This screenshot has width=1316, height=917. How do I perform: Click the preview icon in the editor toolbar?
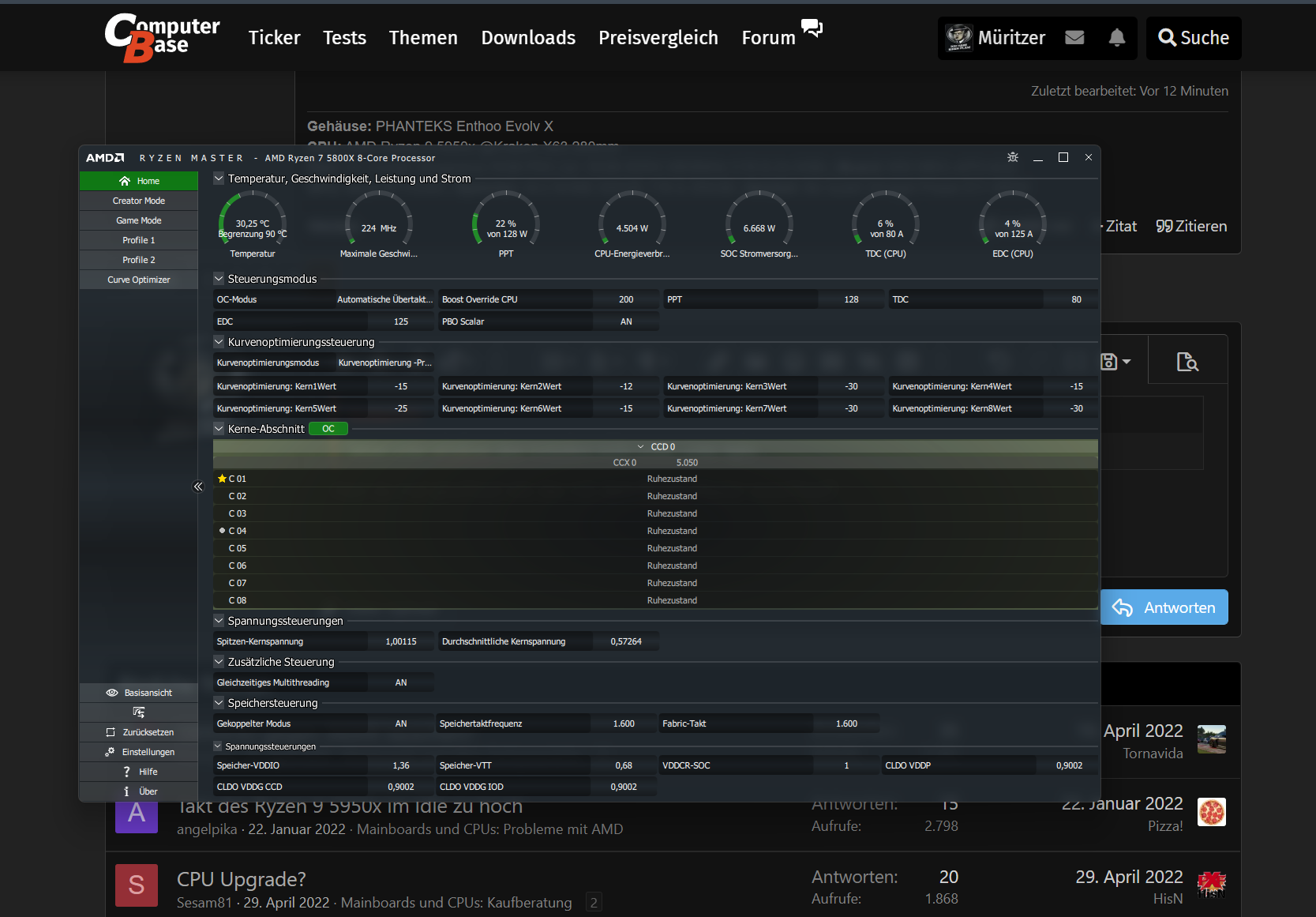(1187, 362)
